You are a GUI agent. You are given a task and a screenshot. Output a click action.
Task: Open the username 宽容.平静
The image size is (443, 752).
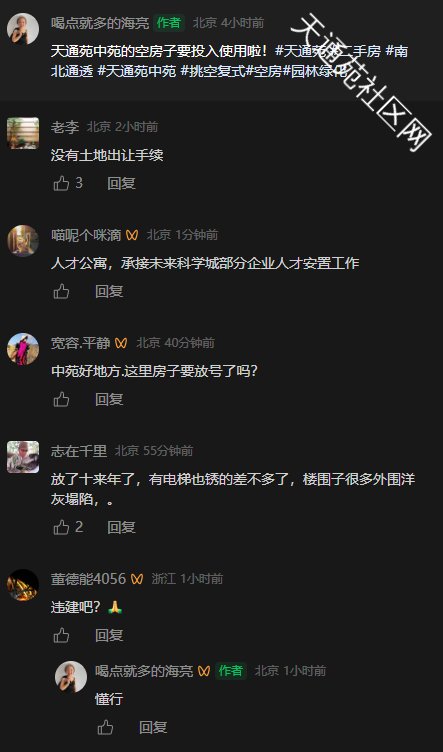tap(81, 343)
